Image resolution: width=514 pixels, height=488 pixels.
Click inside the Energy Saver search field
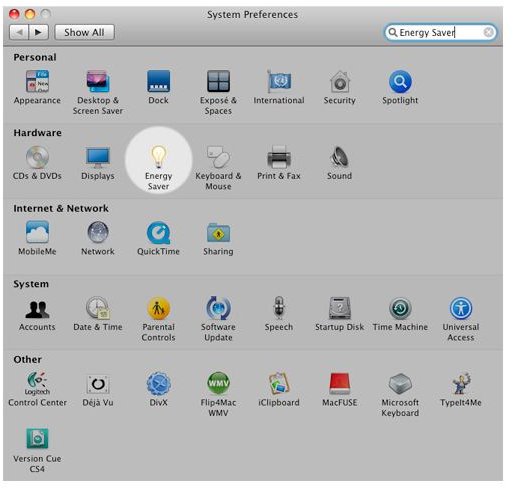tap(440, 32)
